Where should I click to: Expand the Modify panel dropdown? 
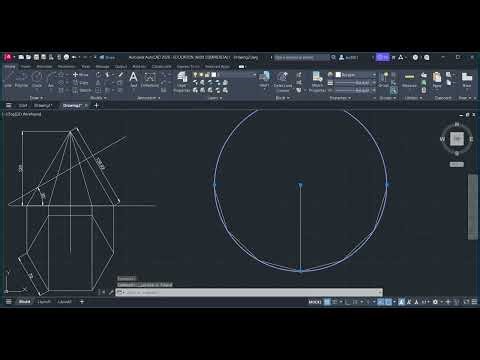[98, 98]
